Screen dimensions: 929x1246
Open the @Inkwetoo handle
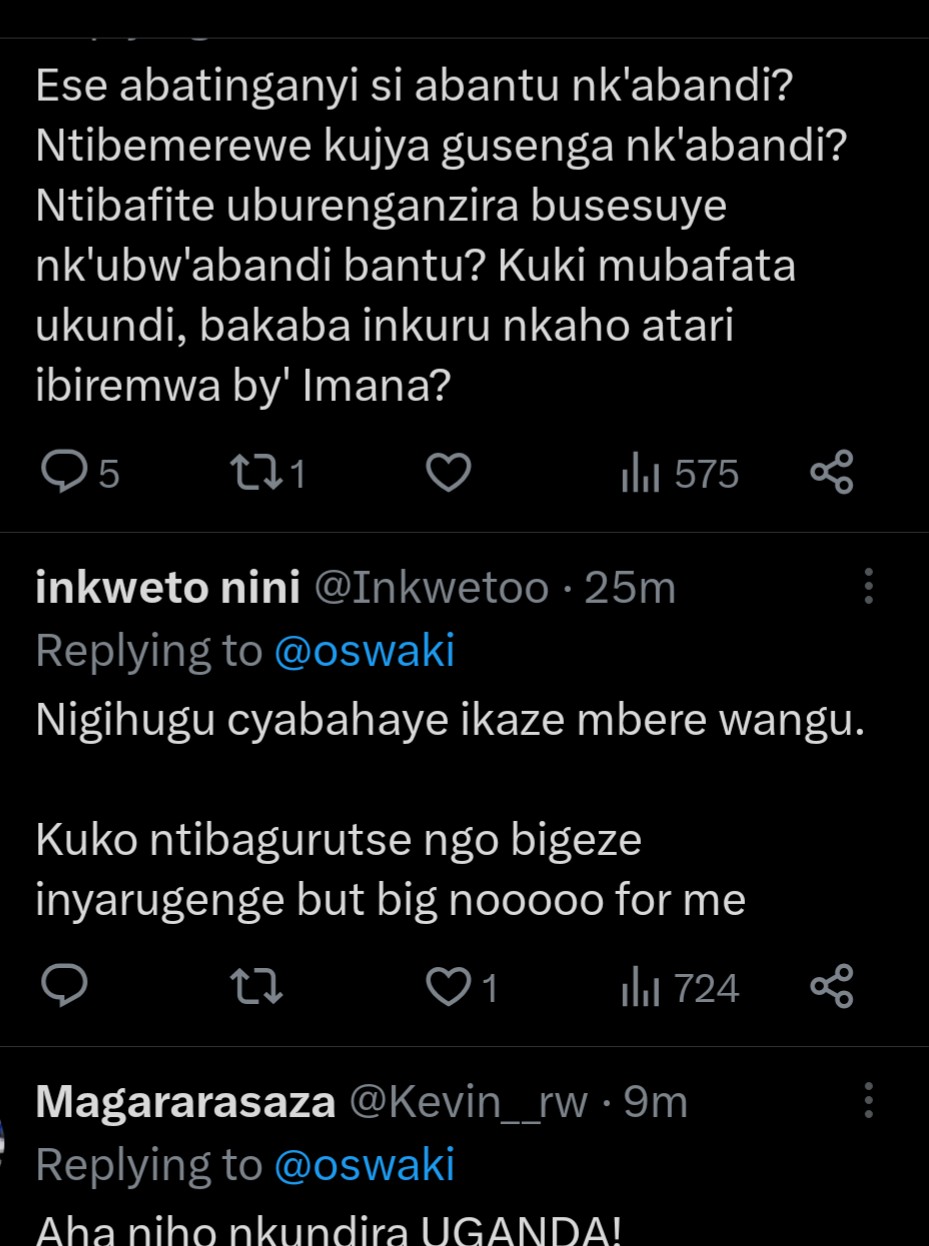tap(431, 589)
